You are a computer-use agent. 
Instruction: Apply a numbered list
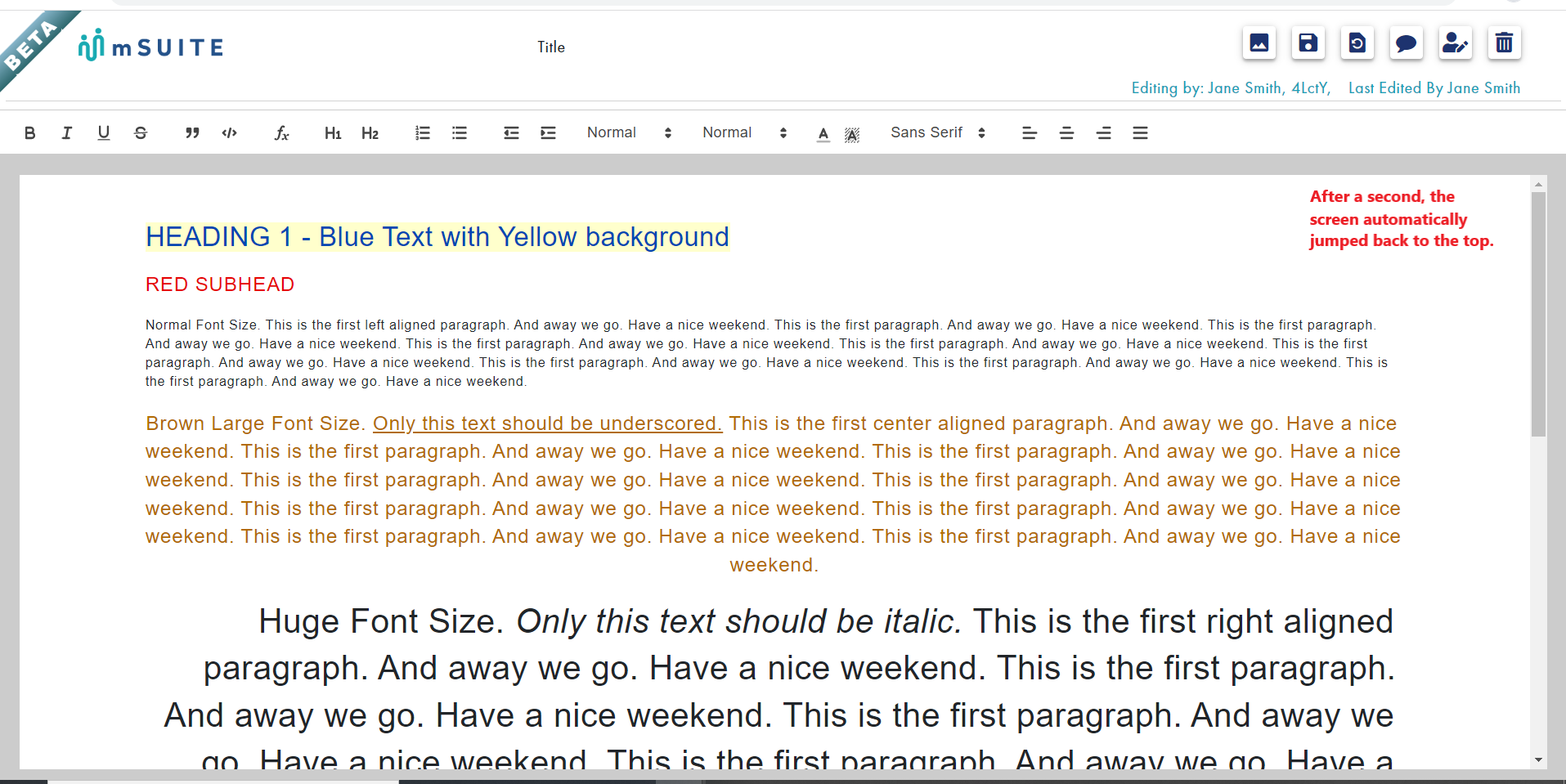pos(423,132)
